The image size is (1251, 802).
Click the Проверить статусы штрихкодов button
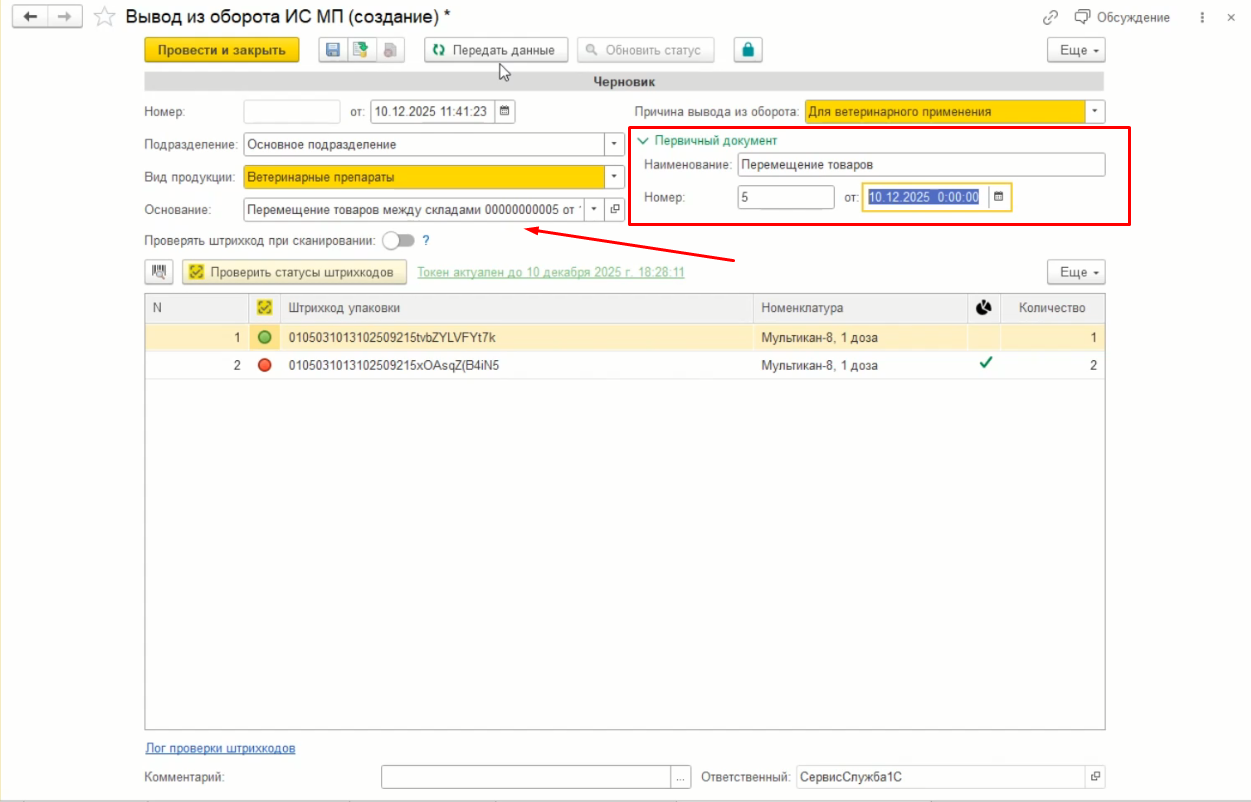tap(294, 272)
